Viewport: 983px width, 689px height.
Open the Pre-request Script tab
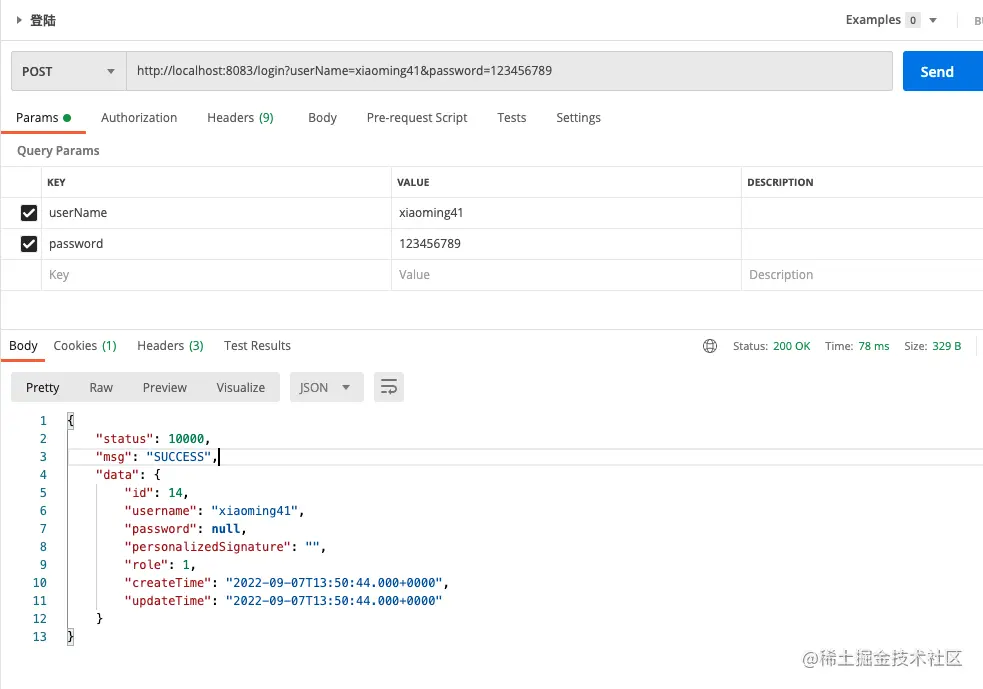click(417, 118)
